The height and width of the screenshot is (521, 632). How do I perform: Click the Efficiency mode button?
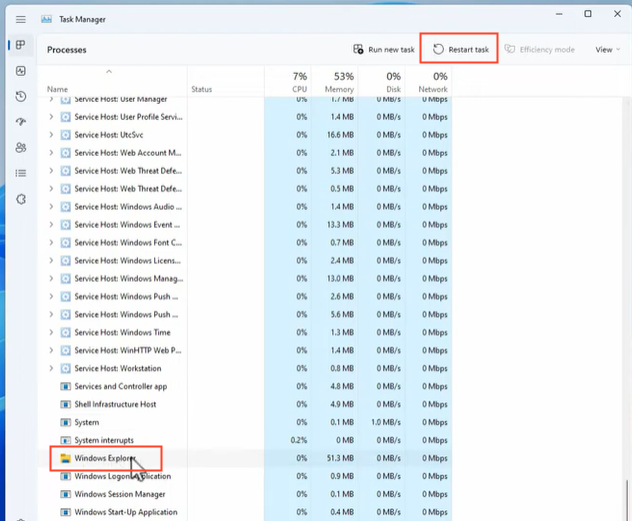tap(540, 49)
